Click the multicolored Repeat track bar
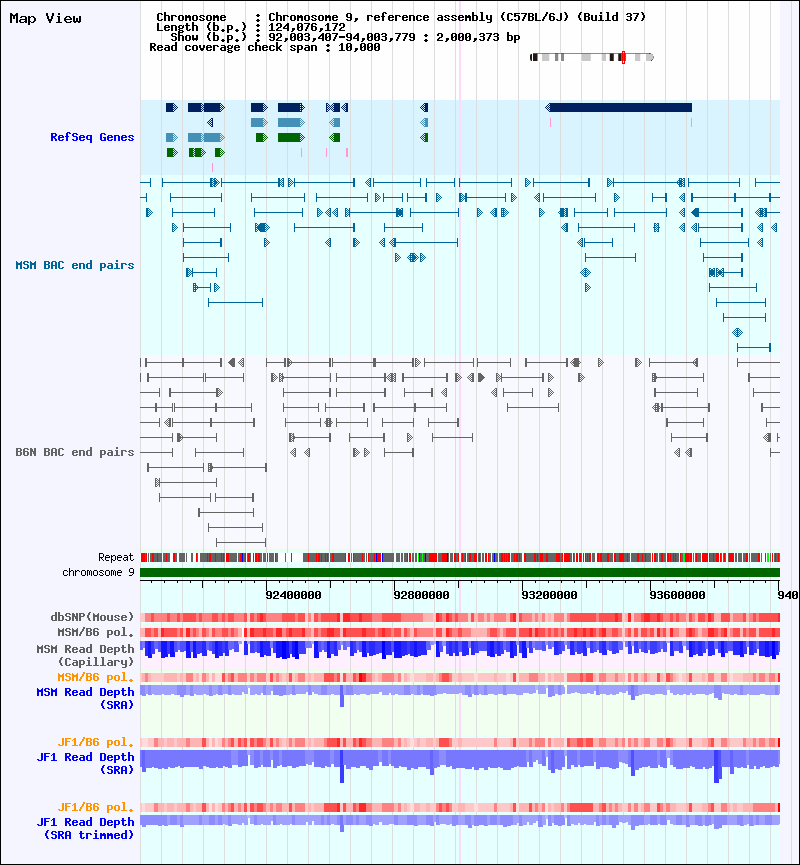This screenshot has width=800, height=865. coord(460,558)
